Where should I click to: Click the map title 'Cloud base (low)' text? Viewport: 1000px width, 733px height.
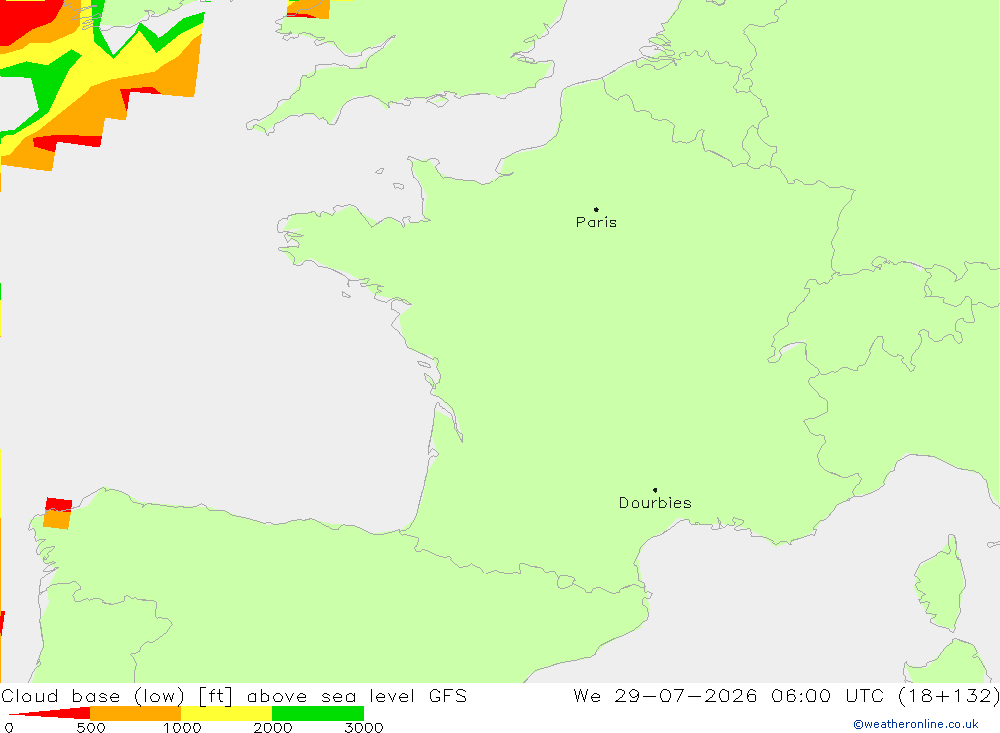[x=93, y=696]
